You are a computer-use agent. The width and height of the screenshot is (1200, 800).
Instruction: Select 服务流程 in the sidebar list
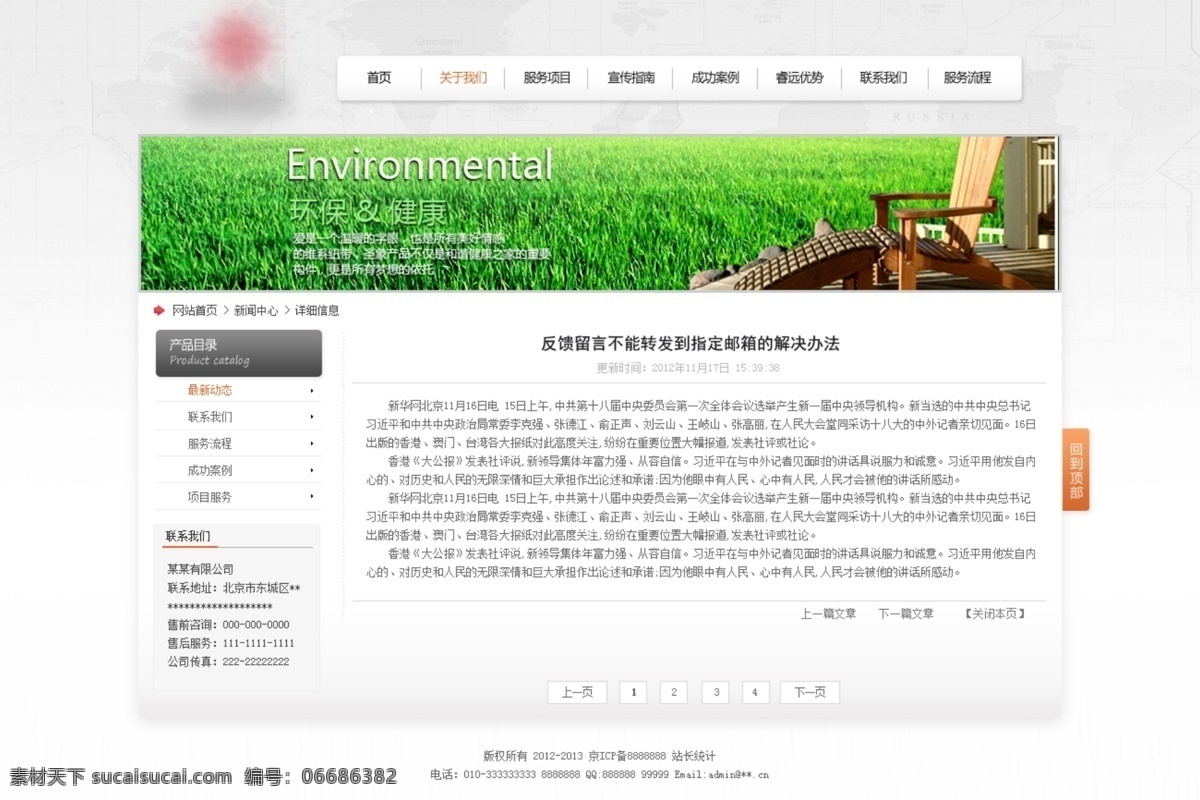[209, 444]
